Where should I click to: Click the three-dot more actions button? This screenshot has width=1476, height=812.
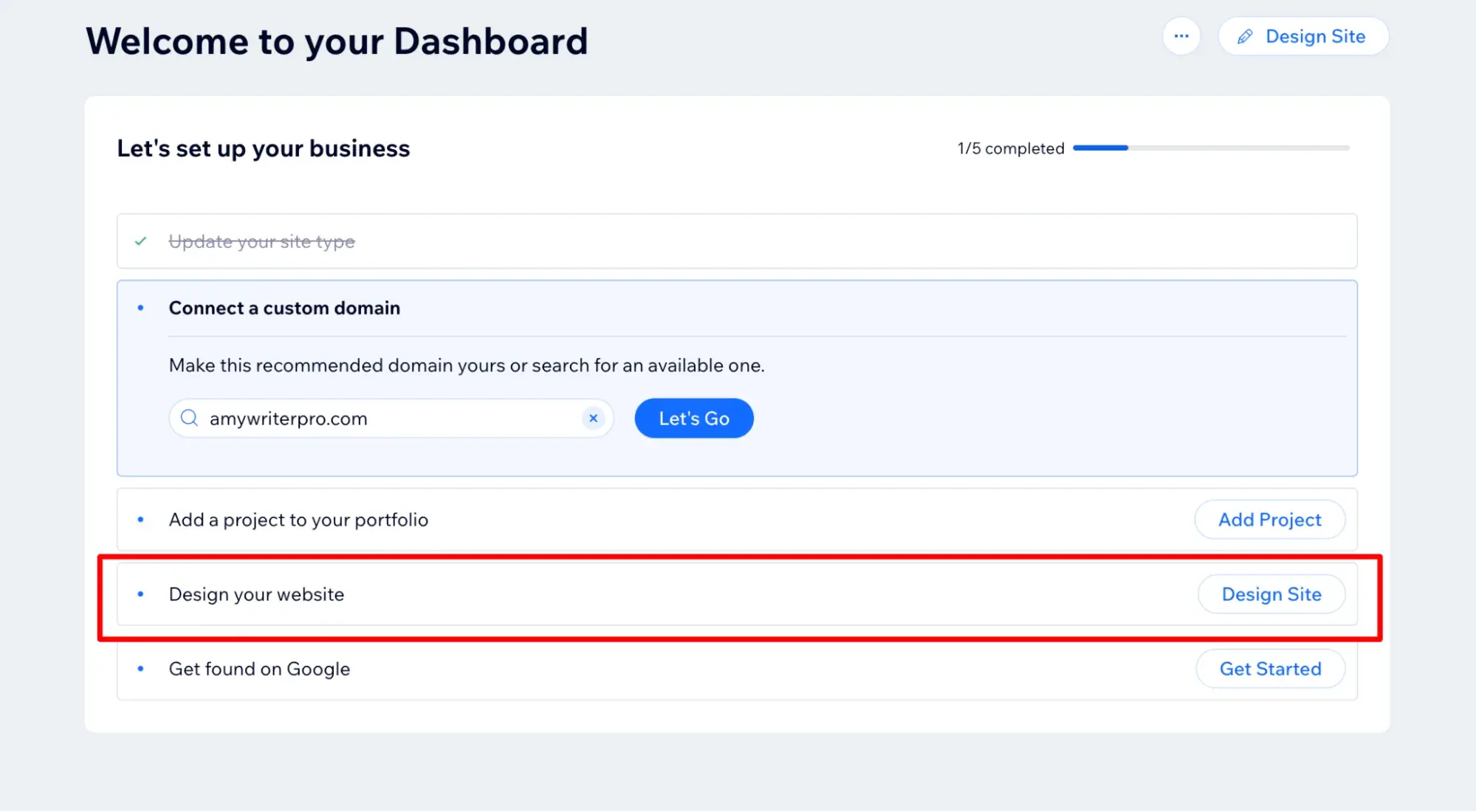pyautogui.click(x=1181, y=36)
